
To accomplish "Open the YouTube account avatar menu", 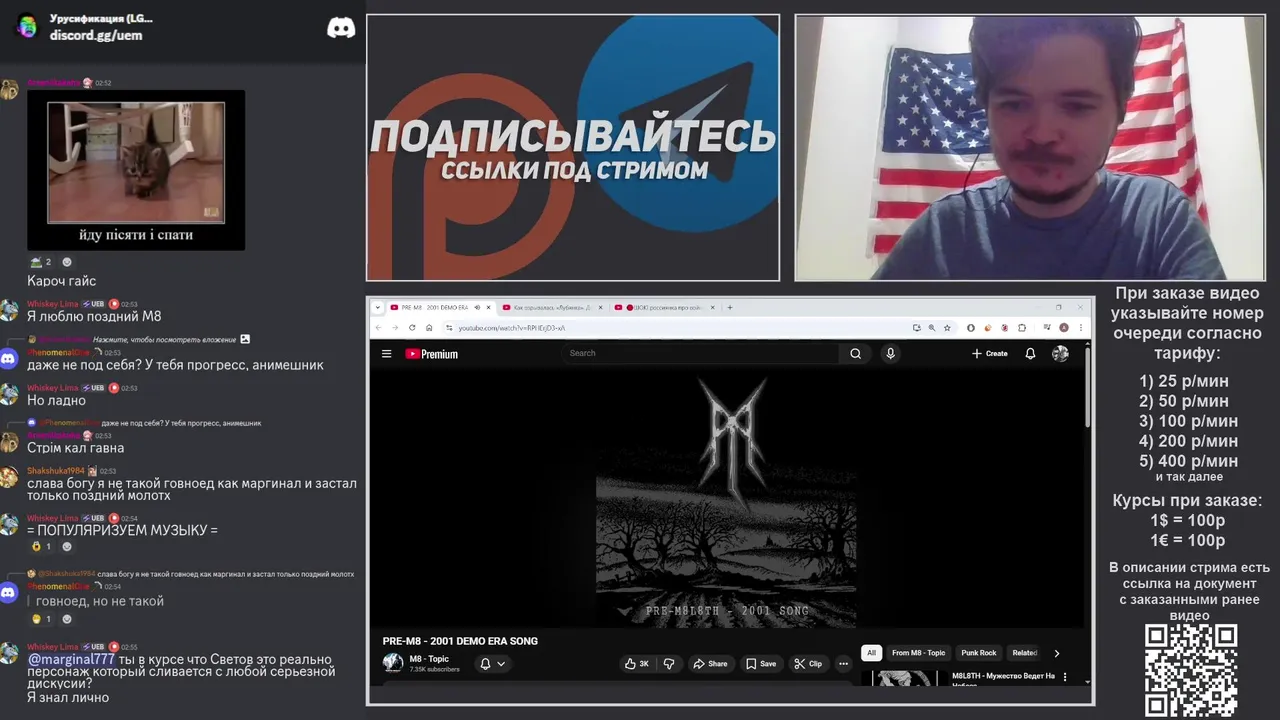I will tap(1060, 354).
